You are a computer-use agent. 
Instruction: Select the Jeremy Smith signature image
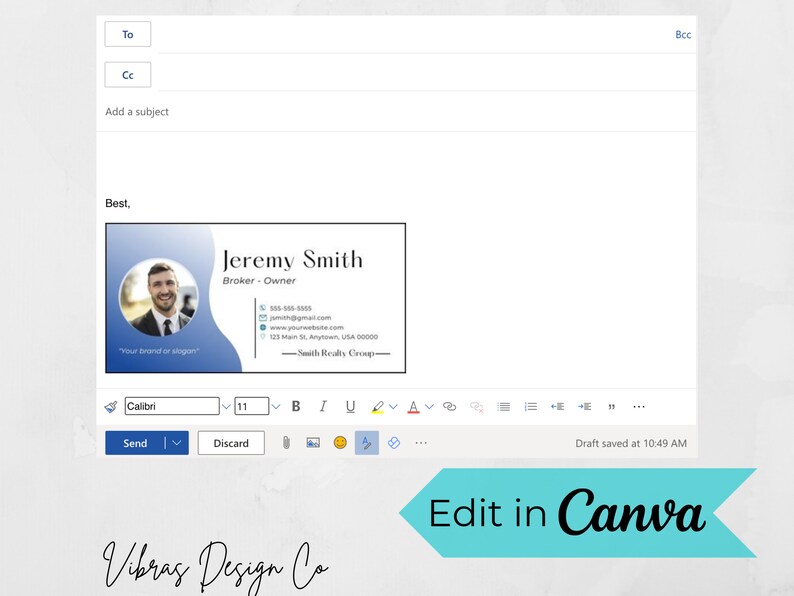256,298
